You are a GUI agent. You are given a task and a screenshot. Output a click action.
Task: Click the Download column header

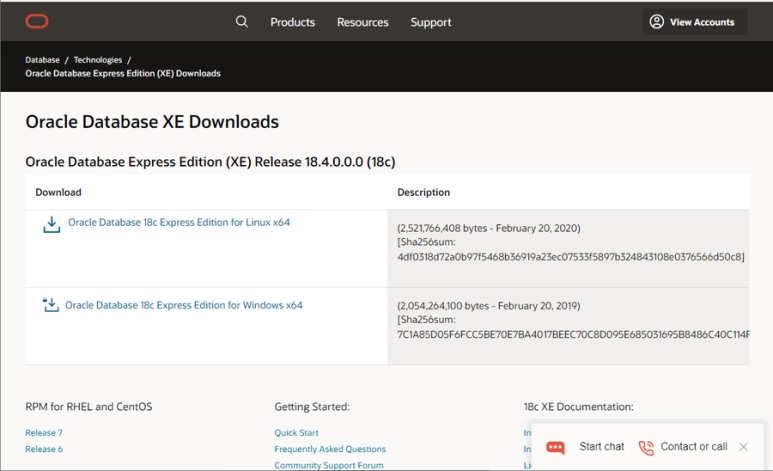58,192
